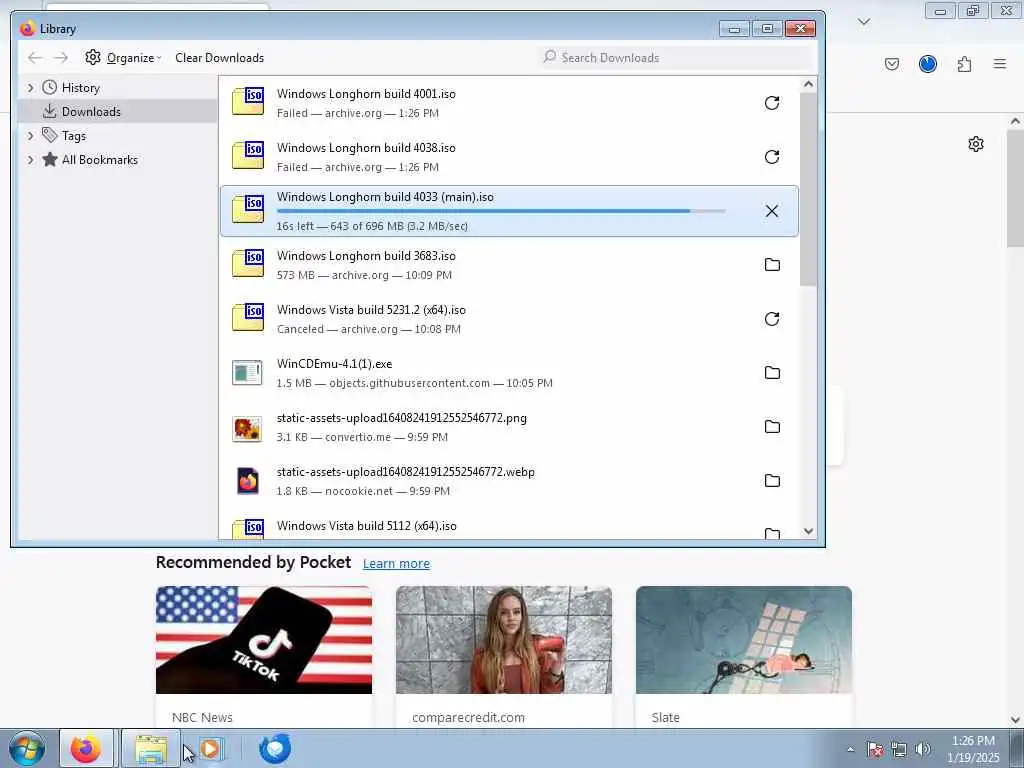Click the iso file icon of build 4001
1024x768 pixels.
pos(248,101)
